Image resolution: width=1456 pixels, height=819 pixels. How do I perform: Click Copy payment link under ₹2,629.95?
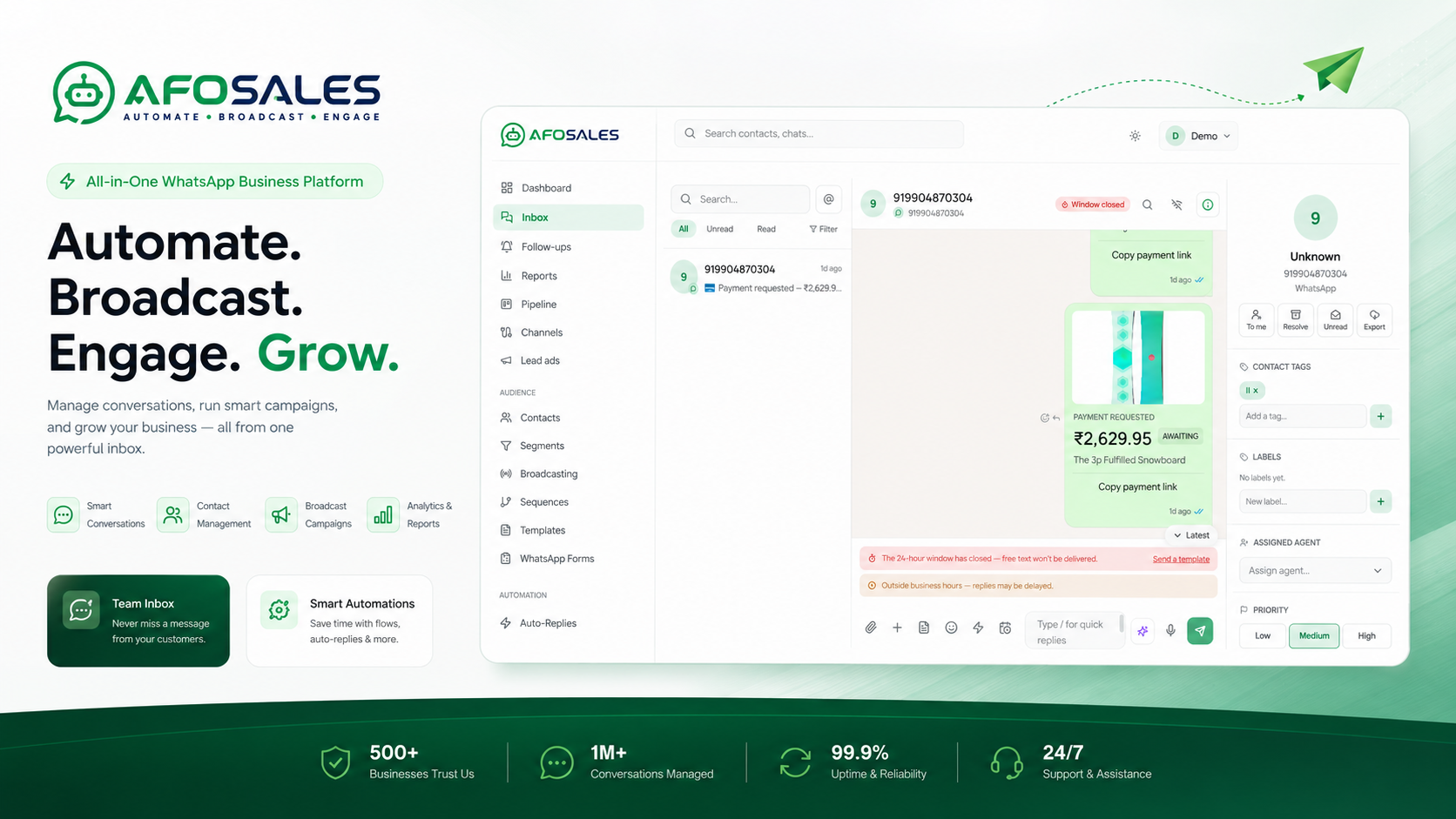(x=1137, y=487)
